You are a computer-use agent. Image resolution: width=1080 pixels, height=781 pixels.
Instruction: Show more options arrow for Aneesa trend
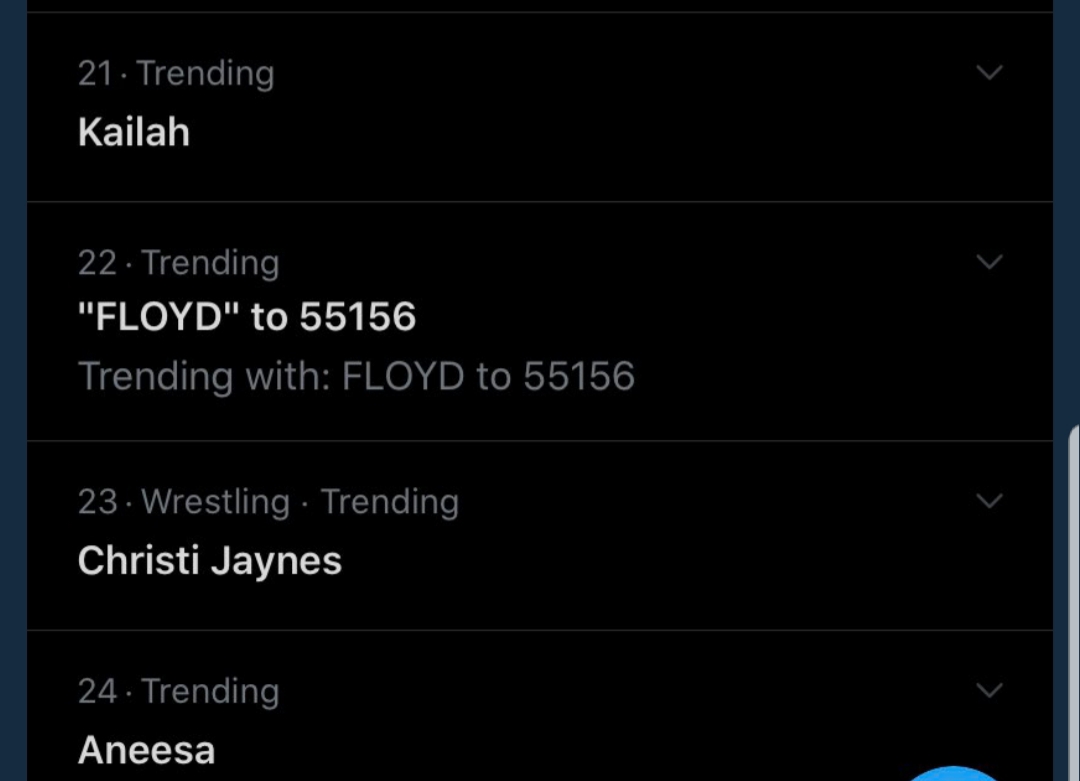(x=989, y=690)
